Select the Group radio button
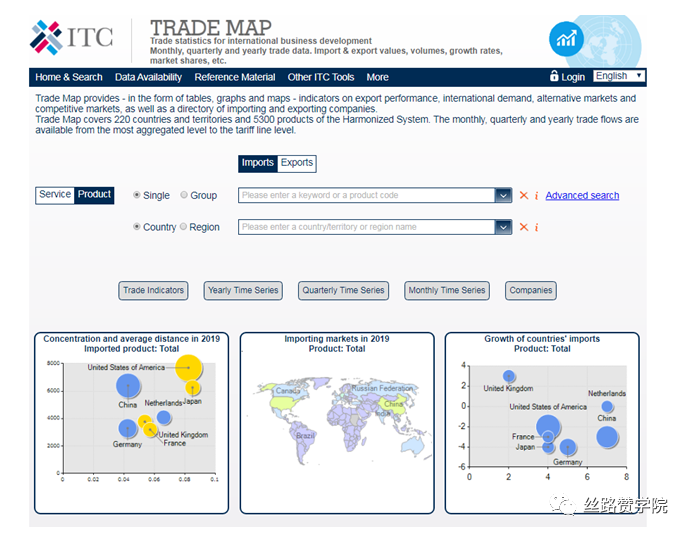 pyautogui.click(x=184, y=195)
